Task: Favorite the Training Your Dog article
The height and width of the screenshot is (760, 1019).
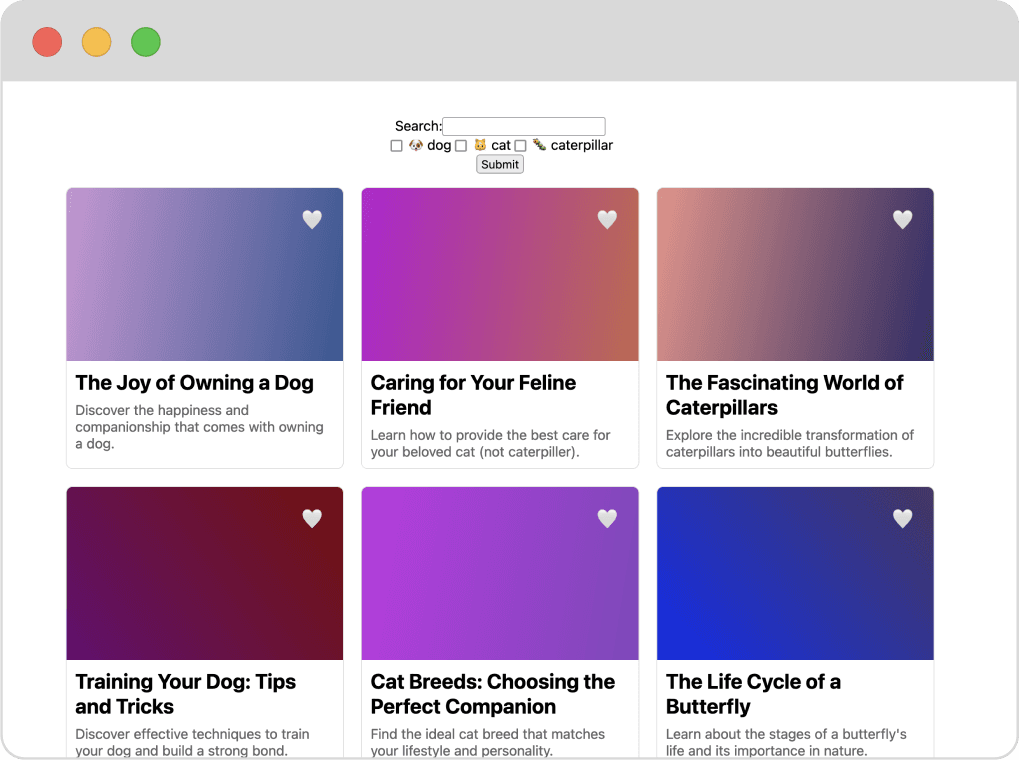Action: coord(311,518)
